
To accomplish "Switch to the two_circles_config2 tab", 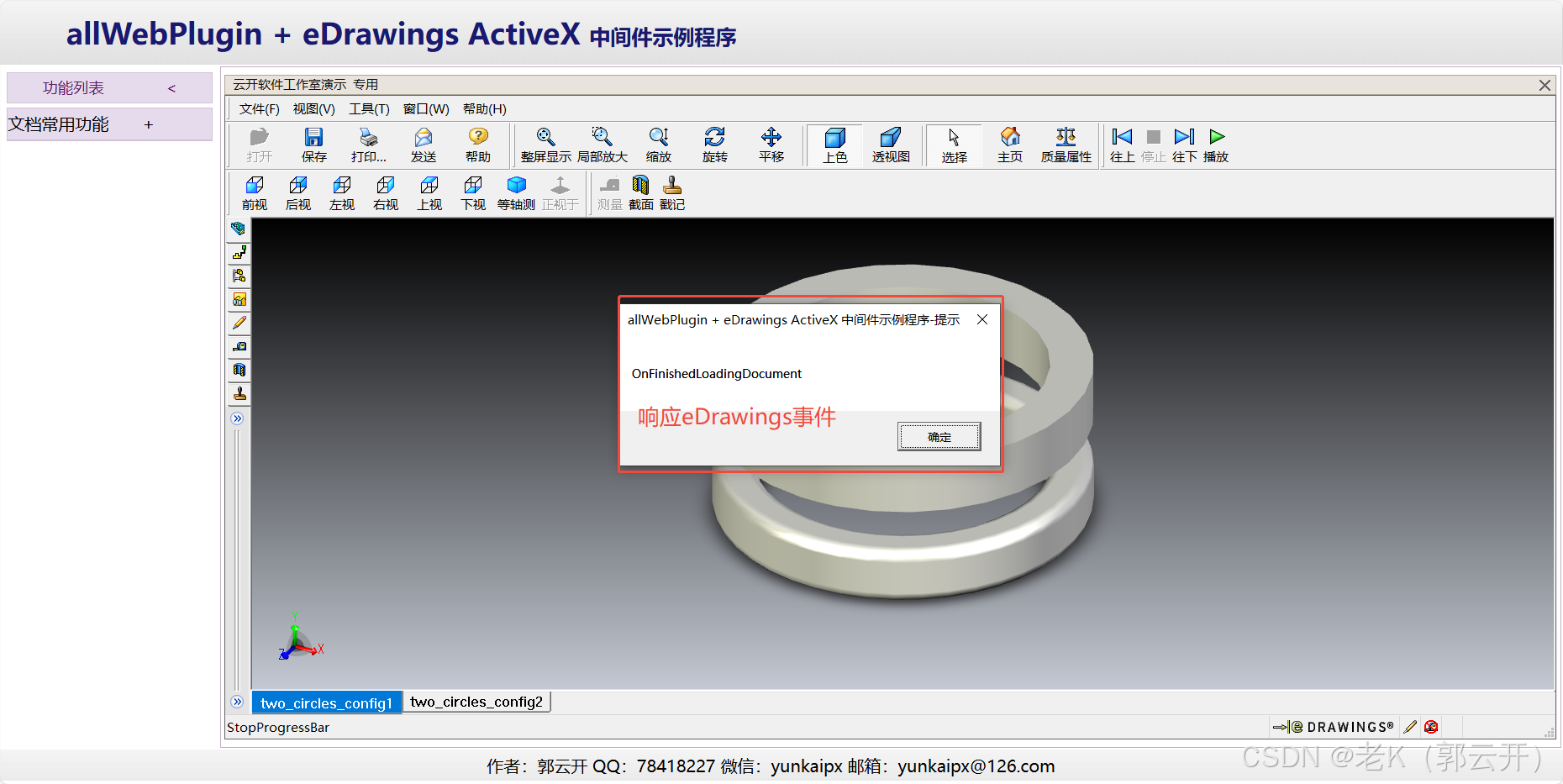I will pos(476,701).
